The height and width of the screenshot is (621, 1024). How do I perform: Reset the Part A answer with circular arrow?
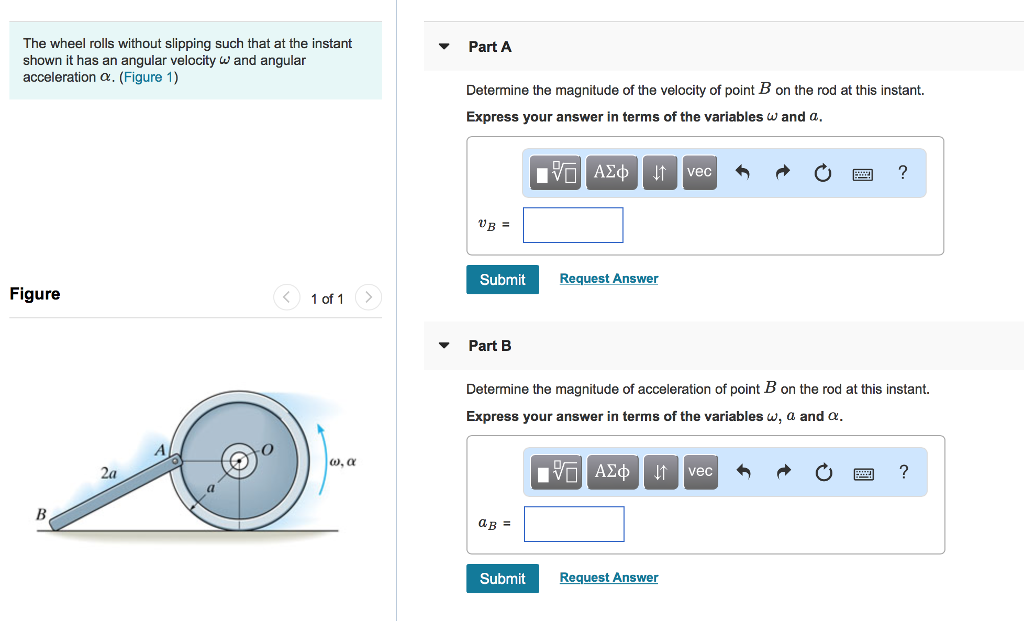tap(823, 172)
